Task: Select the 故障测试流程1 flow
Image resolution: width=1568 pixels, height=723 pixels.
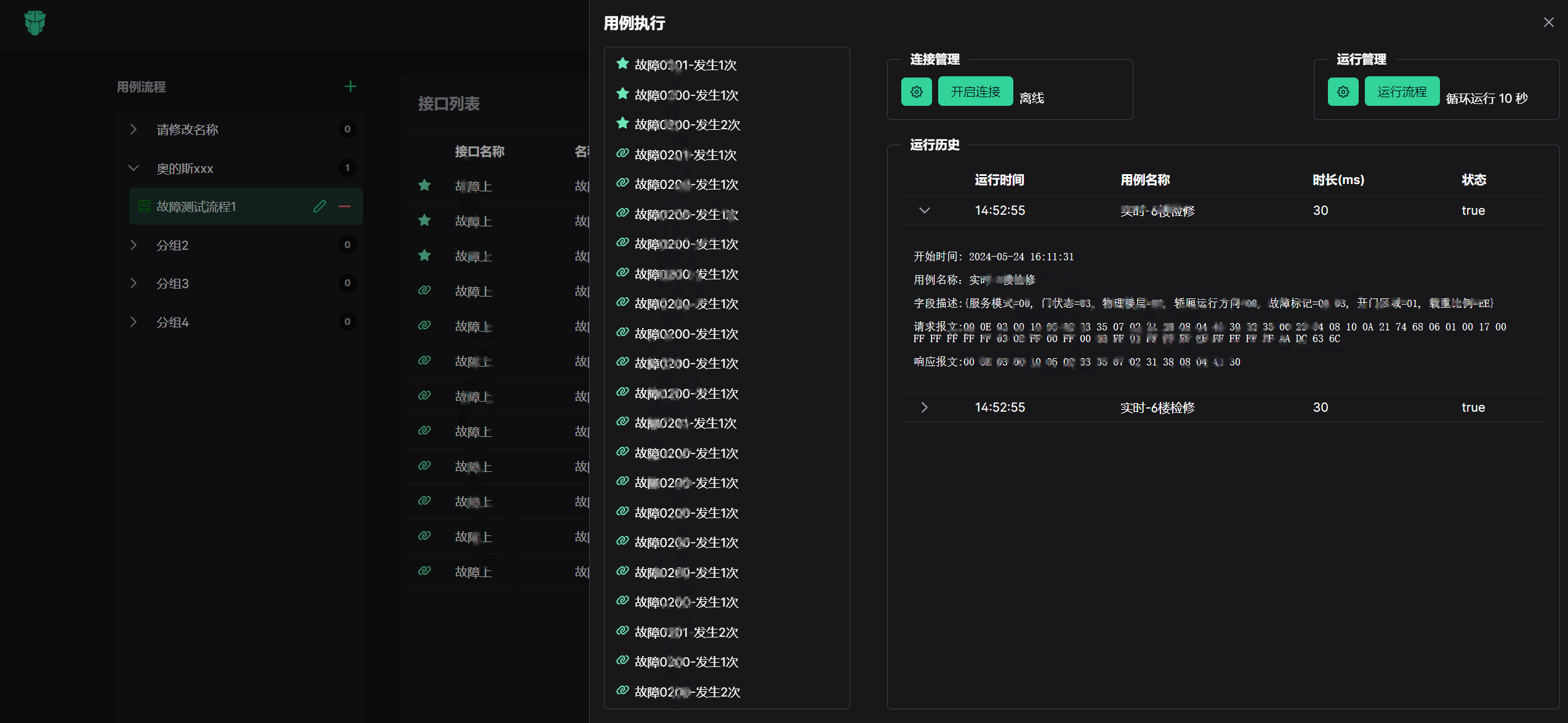Action: click(246, 206)
